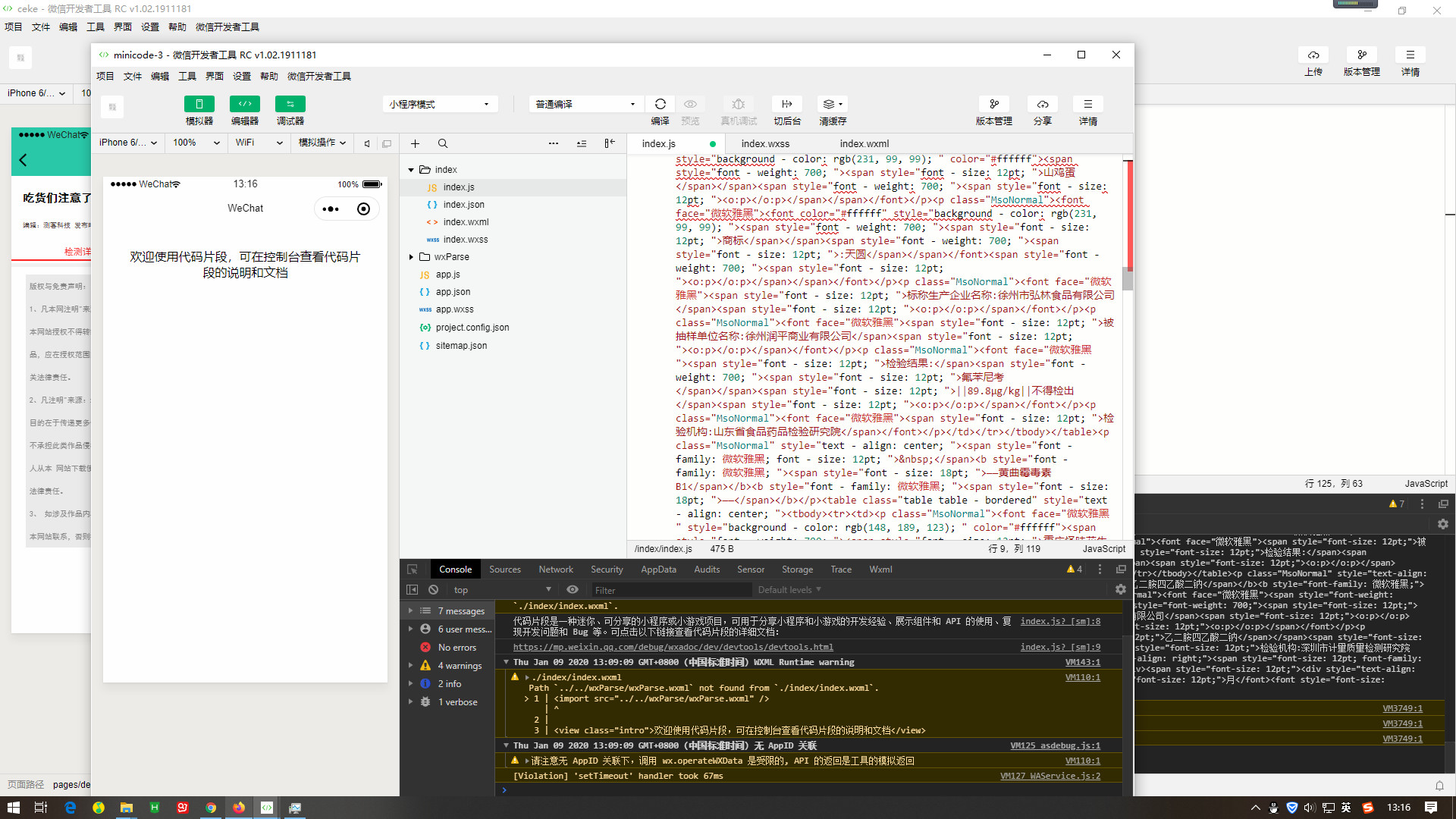1456x819 pixels.
Task: Click the 清缓存 clear cache icon
Action: click(832, 104)
